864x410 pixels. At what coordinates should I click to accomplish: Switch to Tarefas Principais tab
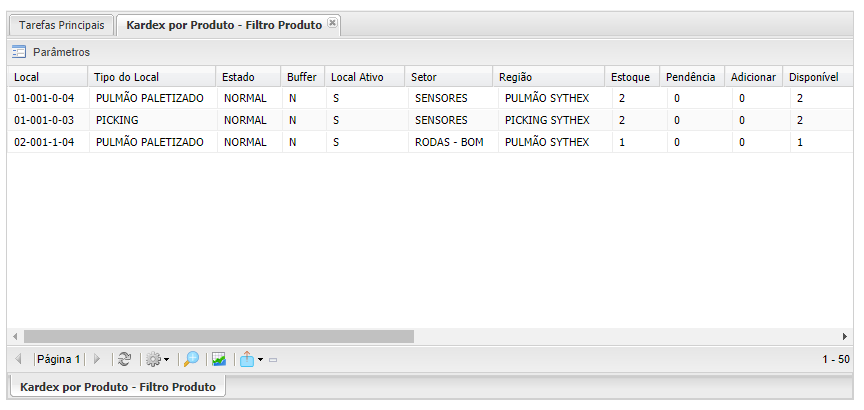coord(62,25)
